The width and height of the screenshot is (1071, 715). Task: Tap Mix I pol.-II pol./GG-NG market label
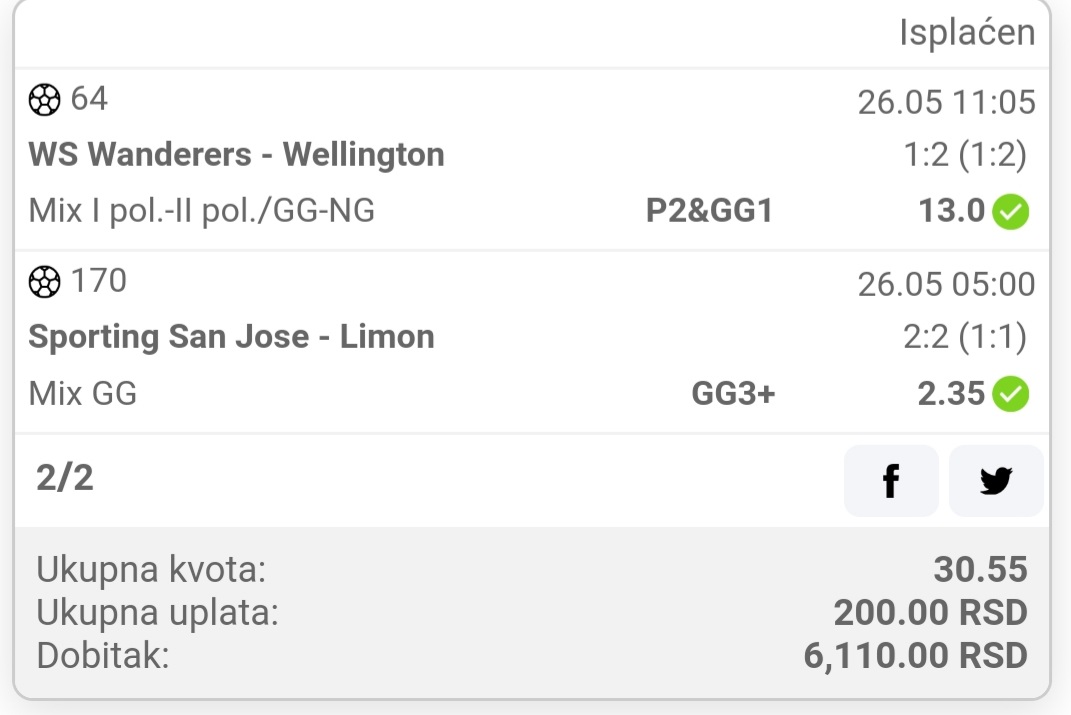click(x=201, y=210)
